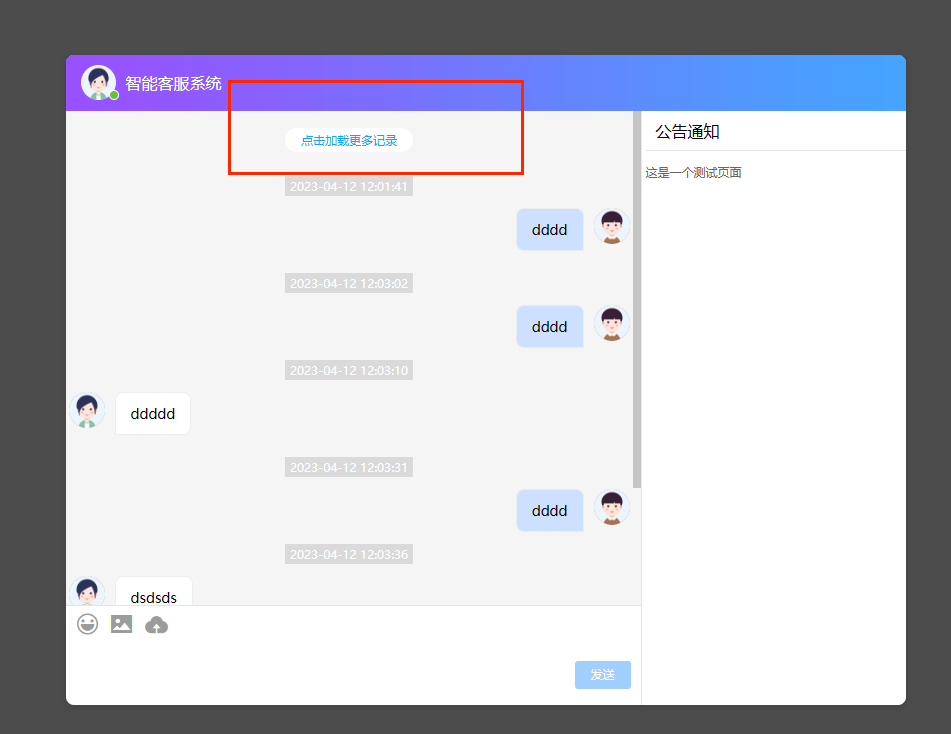Click the avatar beside the 12:03:02 dddd message
The image size is (951, 734).
[611, 324]
